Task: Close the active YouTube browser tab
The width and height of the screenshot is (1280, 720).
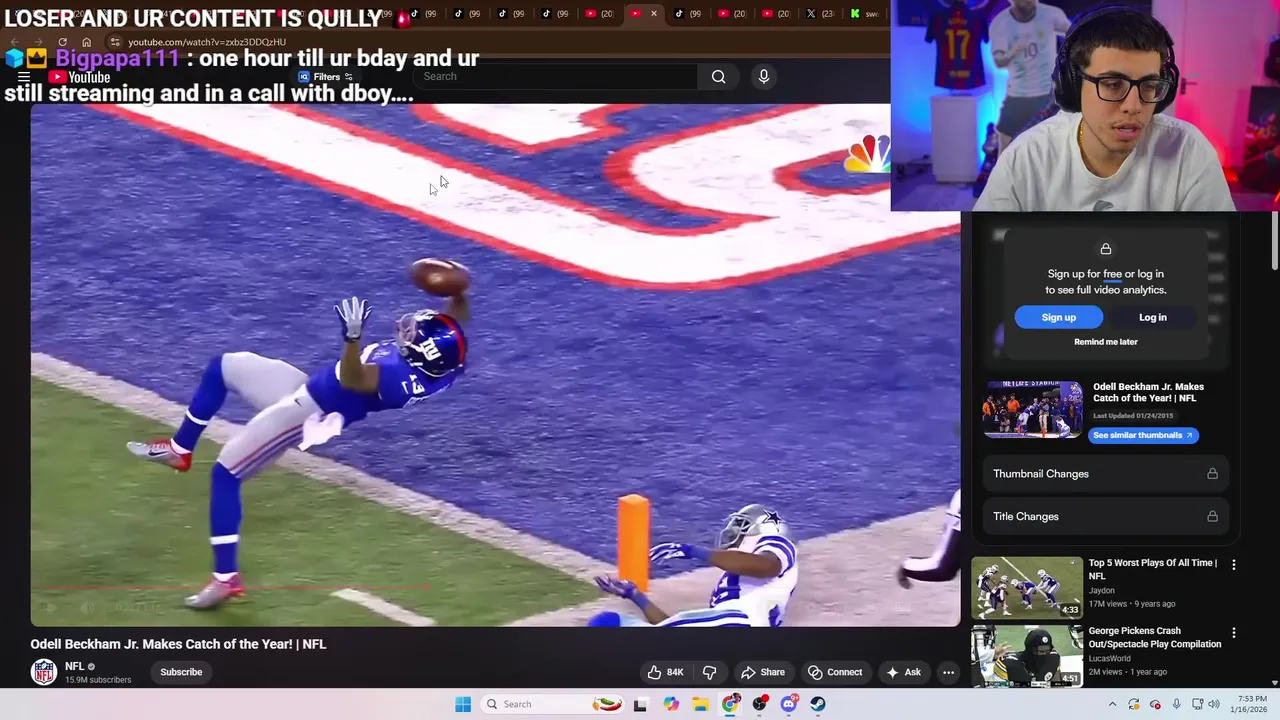Action: click(654, 14)
